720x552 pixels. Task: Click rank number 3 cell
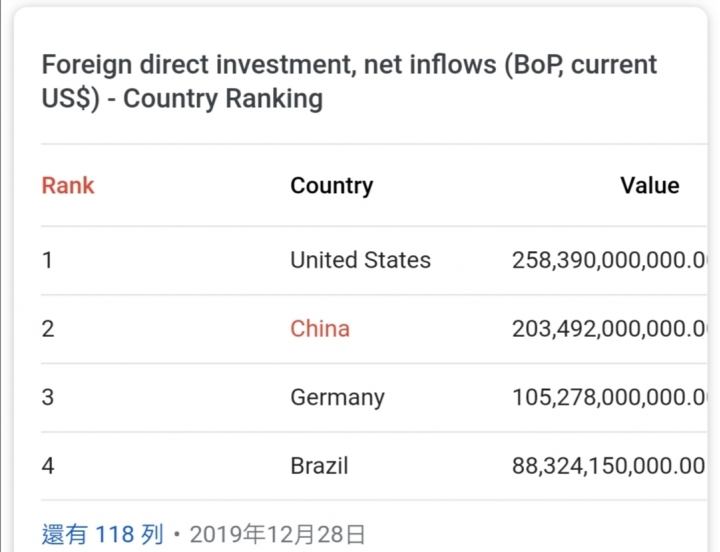pyautogui.click(x=48, y=397)
